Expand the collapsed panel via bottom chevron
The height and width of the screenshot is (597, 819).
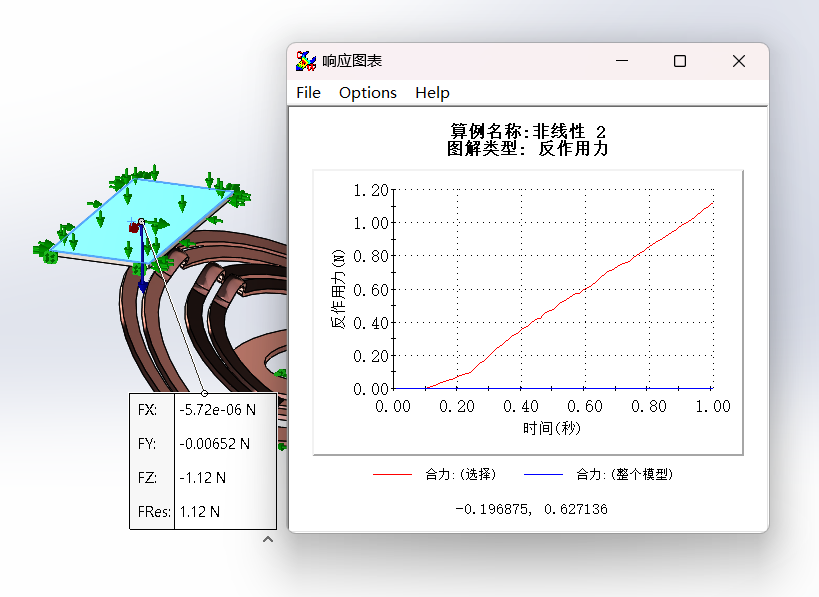pyautogui.click(x=267, y=538)
